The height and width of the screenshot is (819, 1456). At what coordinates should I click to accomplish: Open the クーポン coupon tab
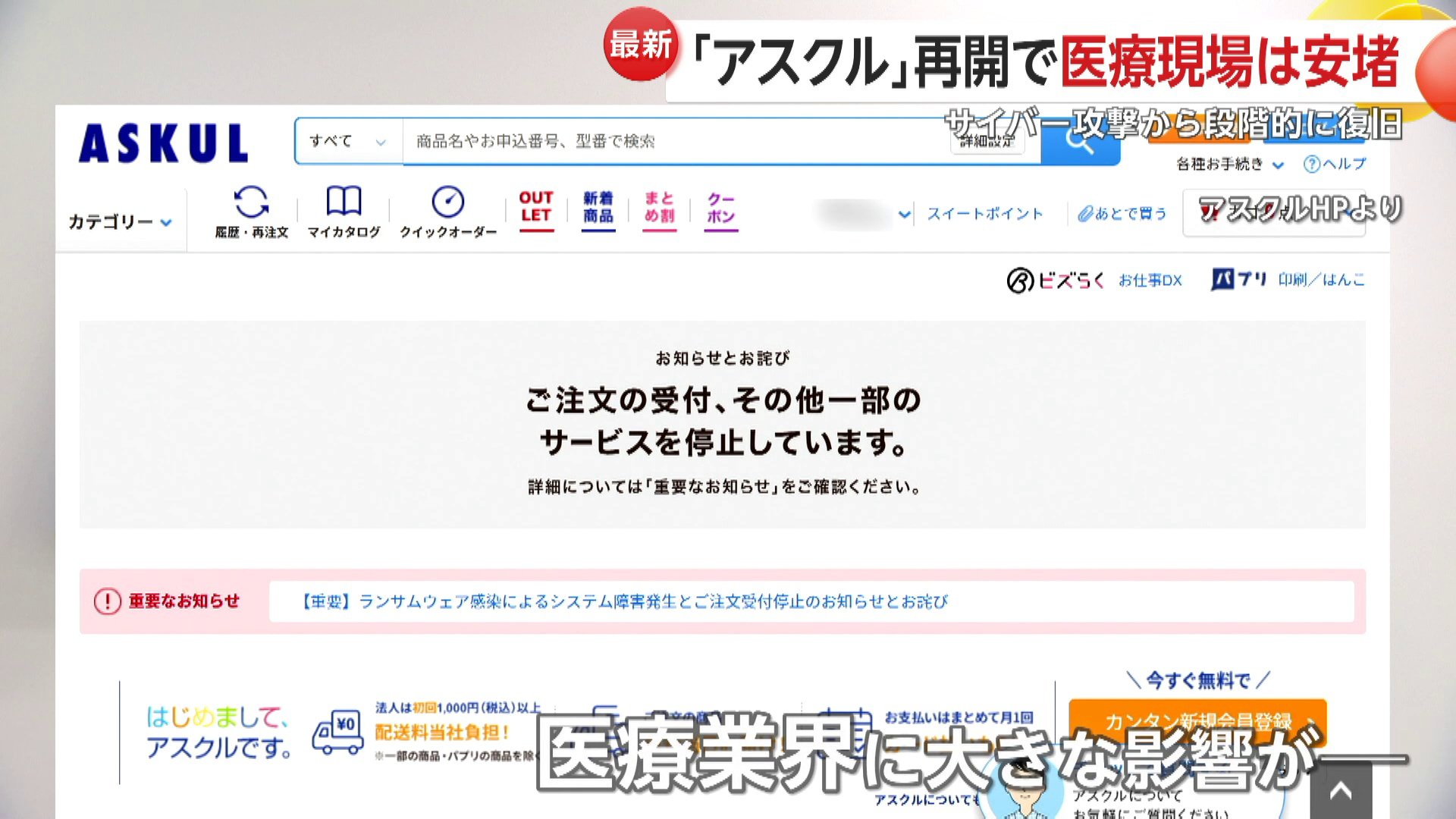click(720, 207)
